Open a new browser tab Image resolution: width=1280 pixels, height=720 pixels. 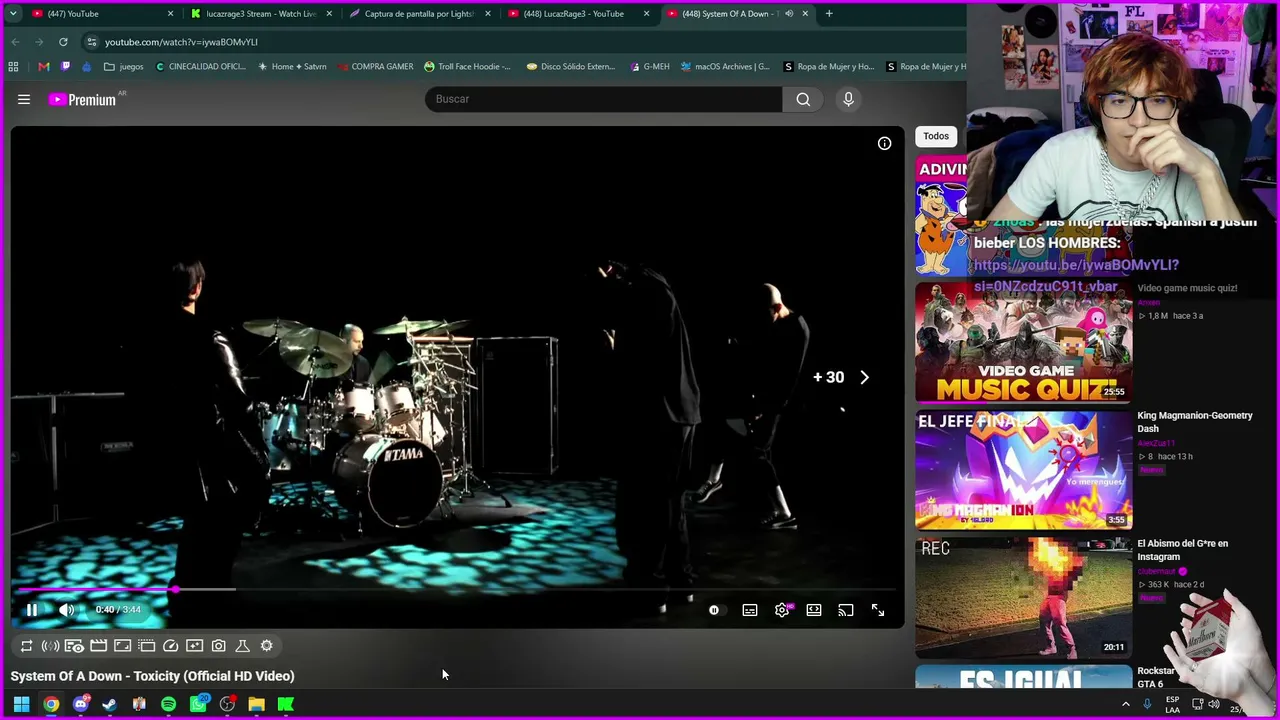[829, 14]
